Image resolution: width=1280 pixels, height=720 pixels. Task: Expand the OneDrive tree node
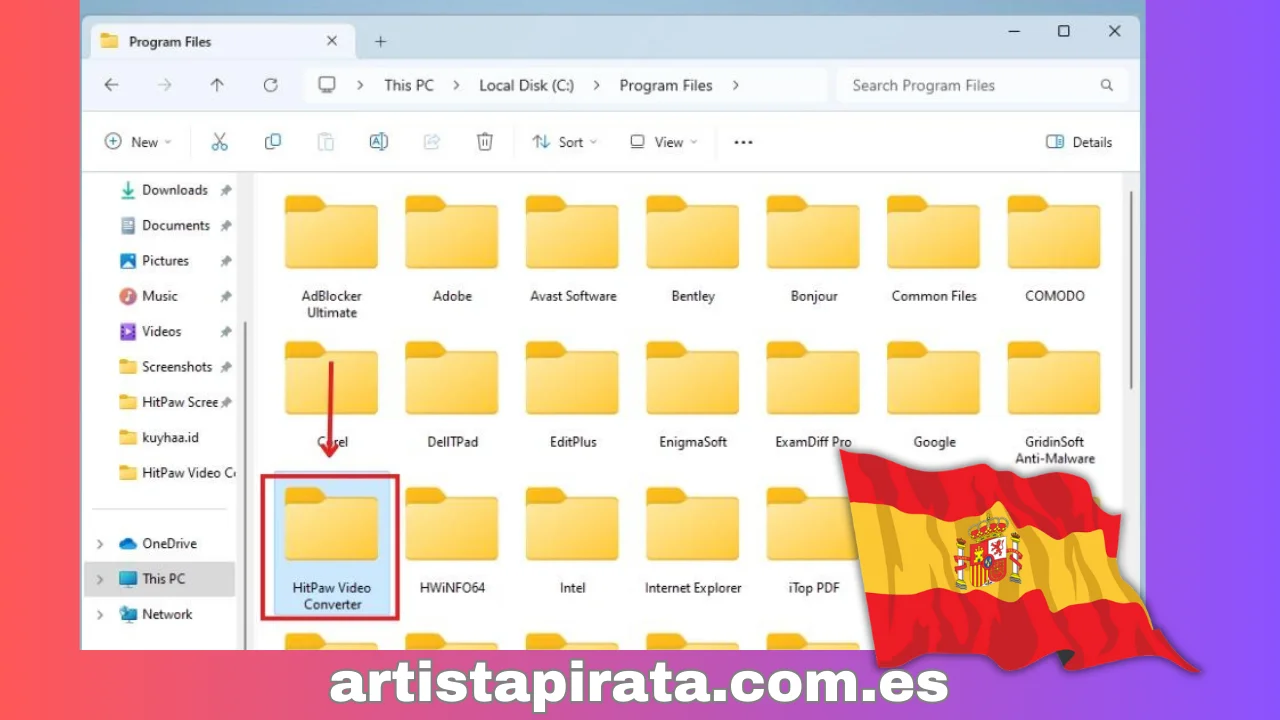coord(100,544)
